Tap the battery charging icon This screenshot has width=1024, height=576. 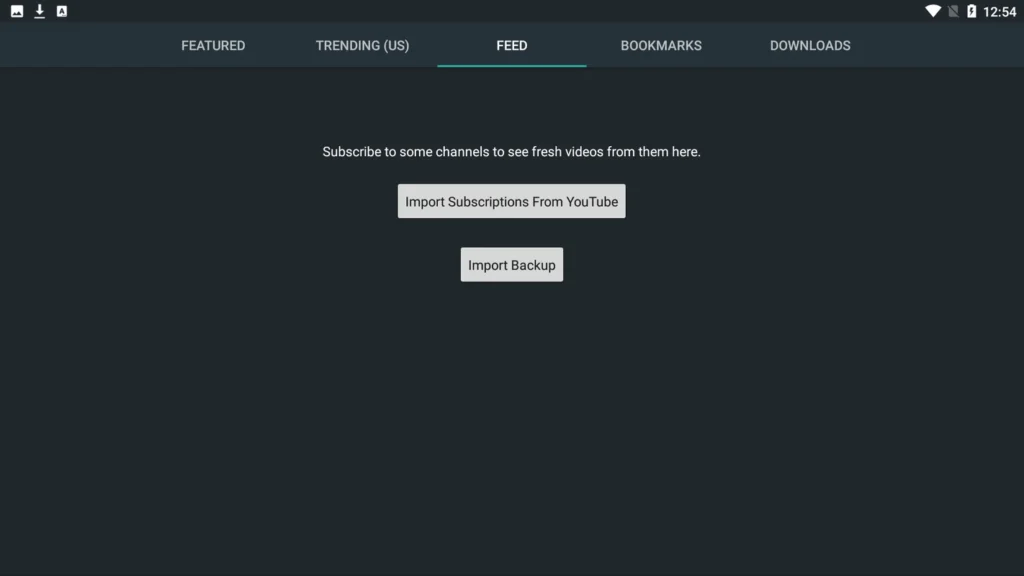pyautogui.click(x=972, y=11)
